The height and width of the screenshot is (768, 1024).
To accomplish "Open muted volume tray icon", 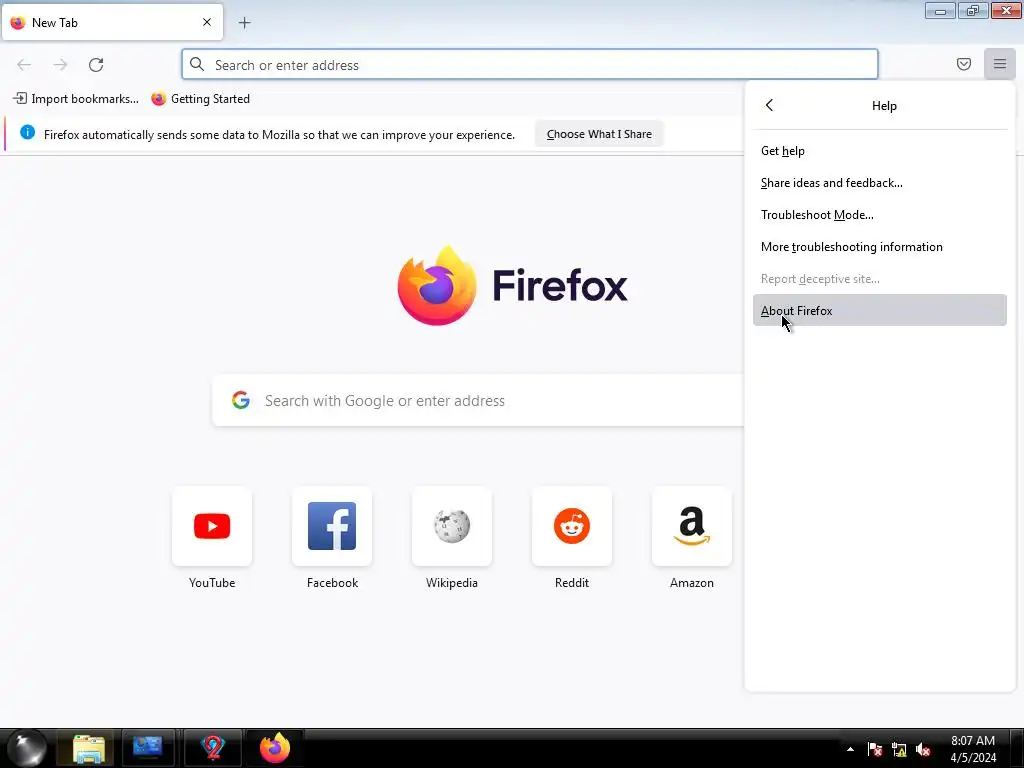I will pyautogui.click(x=923, y=750).
